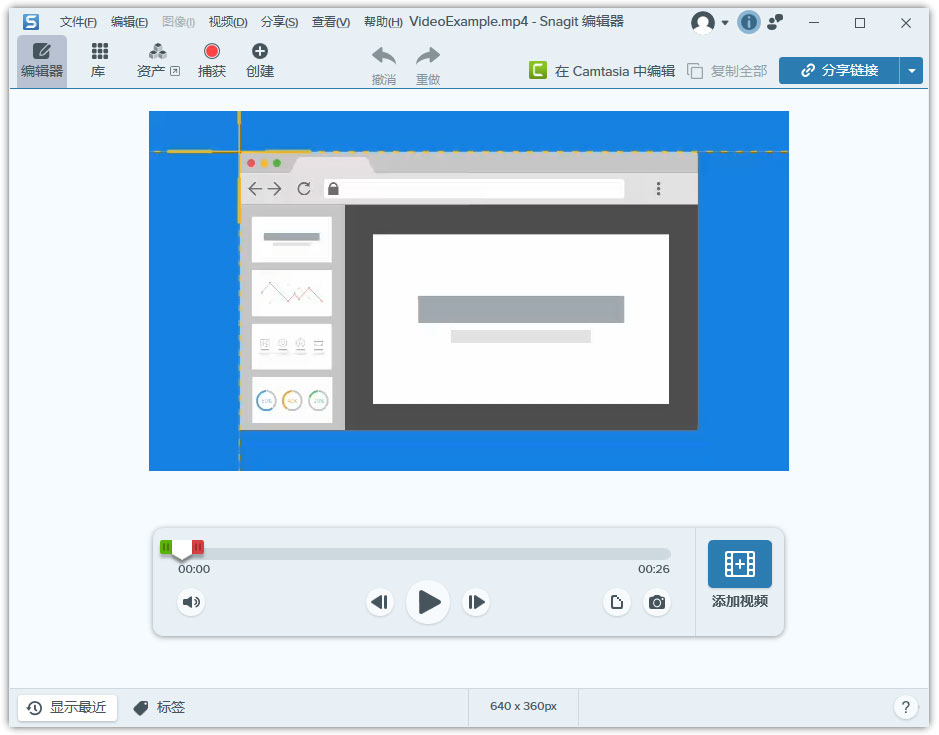The image size is (939, 735).
Task: Expand the 分享链接 dropdown arrow
Action: click(x=912, y=70)
